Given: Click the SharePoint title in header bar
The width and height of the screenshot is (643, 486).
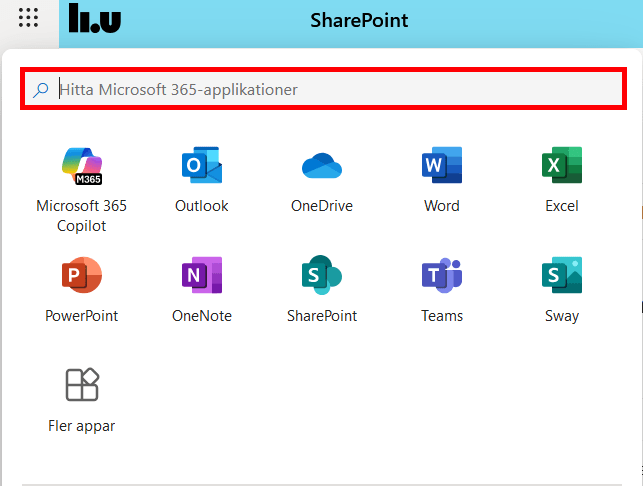Looking at the screenshot, I should point(359,21).
